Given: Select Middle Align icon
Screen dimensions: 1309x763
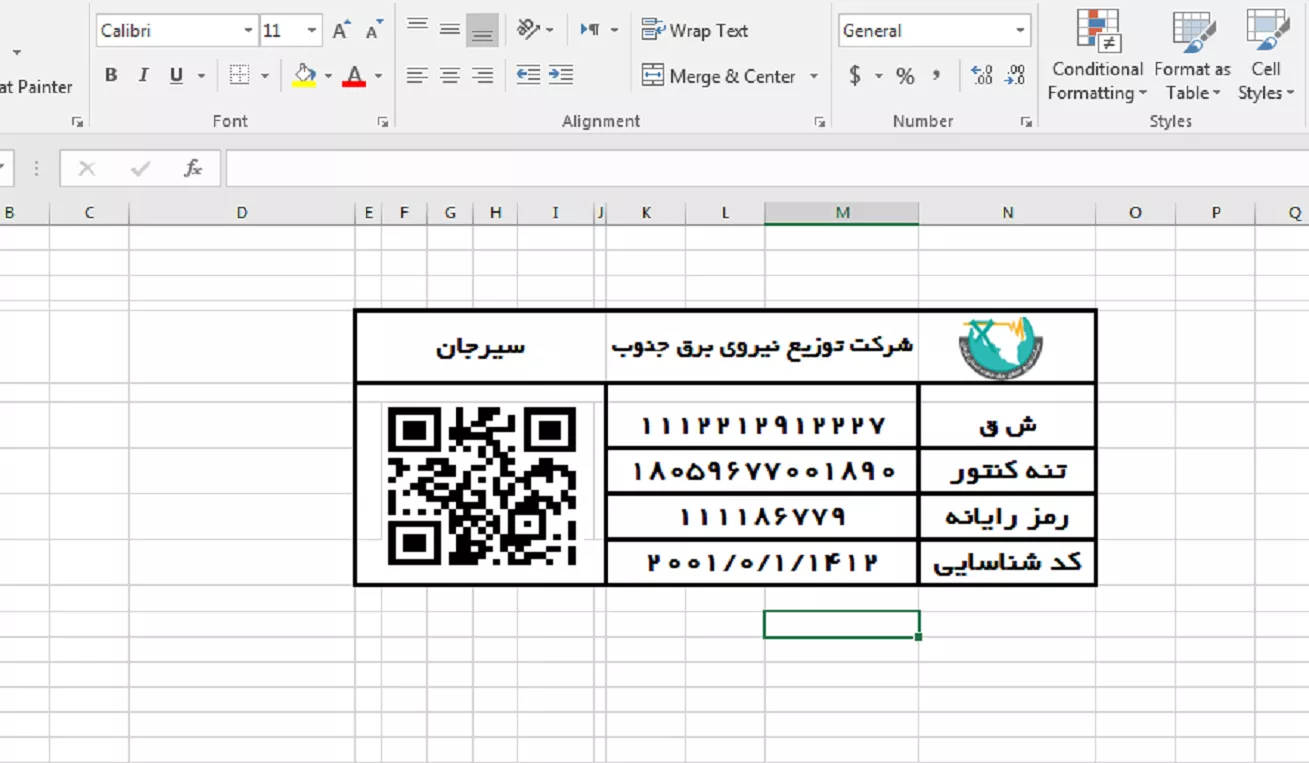Looking at the screenshot, I should tap(450, 31).
